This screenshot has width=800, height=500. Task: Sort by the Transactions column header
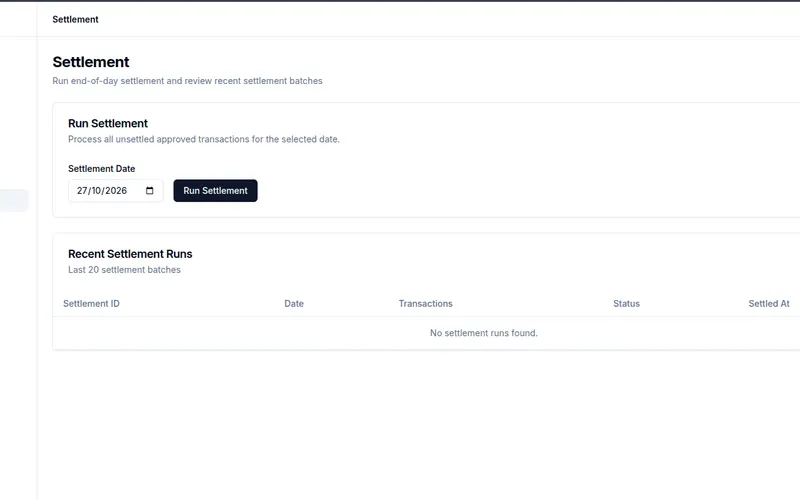[426, 304]
